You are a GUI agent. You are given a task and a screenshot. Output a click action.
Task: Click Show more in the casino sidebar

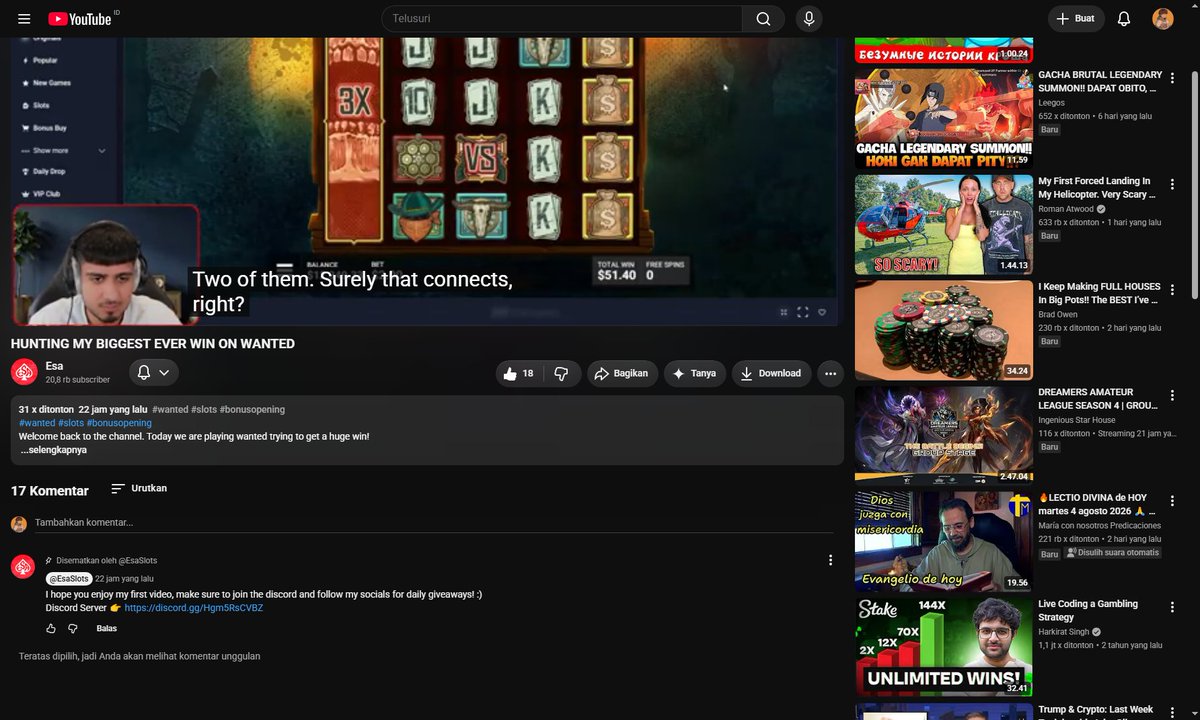click(62, 150)
